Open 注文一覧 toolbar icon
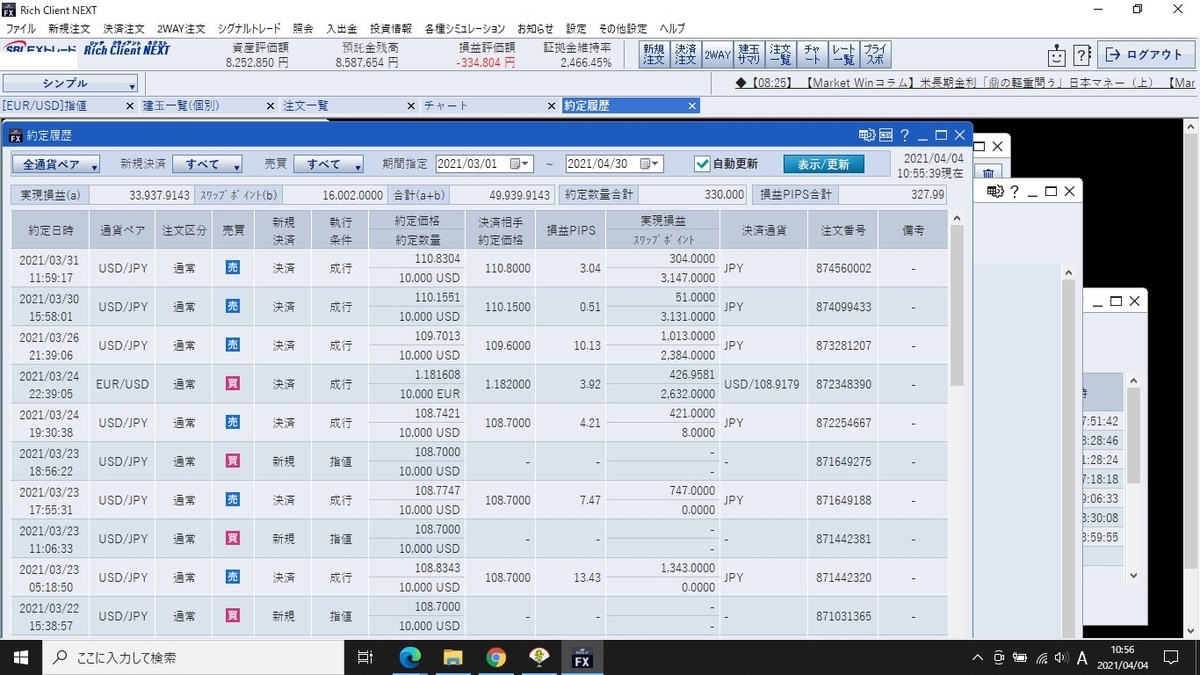Image resolution: width=1200 pixels, height=675 pixels. (780, 54)
